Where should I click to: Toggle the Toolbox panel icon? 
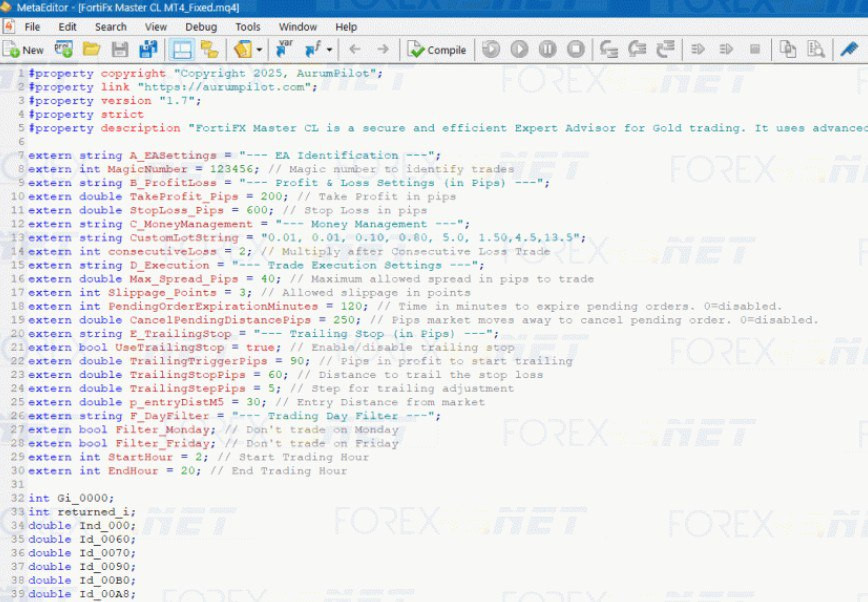[209, 49]
